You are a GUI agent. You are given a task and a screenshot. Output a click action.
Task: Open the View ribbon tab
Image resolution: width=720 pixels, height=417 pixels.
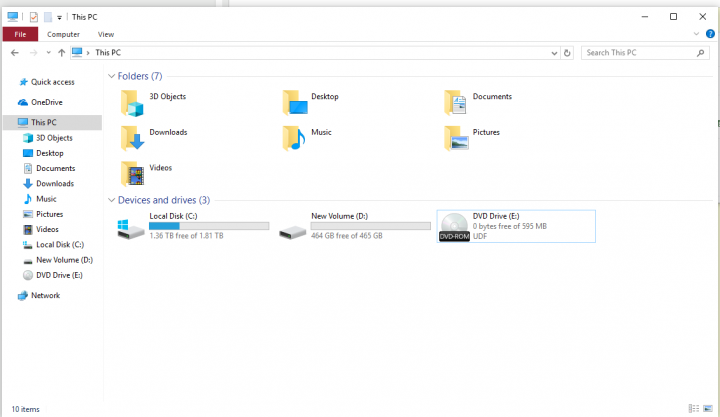click(106, 34)
